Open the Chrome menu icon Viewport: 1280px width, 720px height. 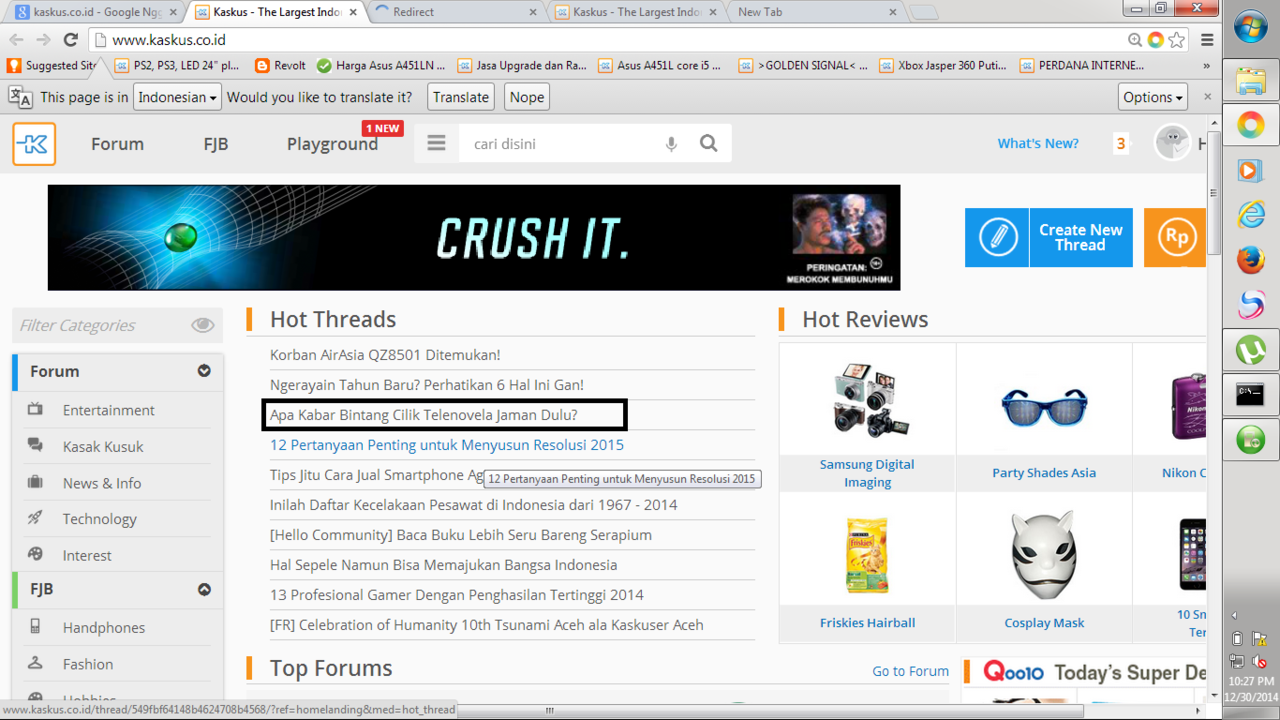coord(1207,40)
